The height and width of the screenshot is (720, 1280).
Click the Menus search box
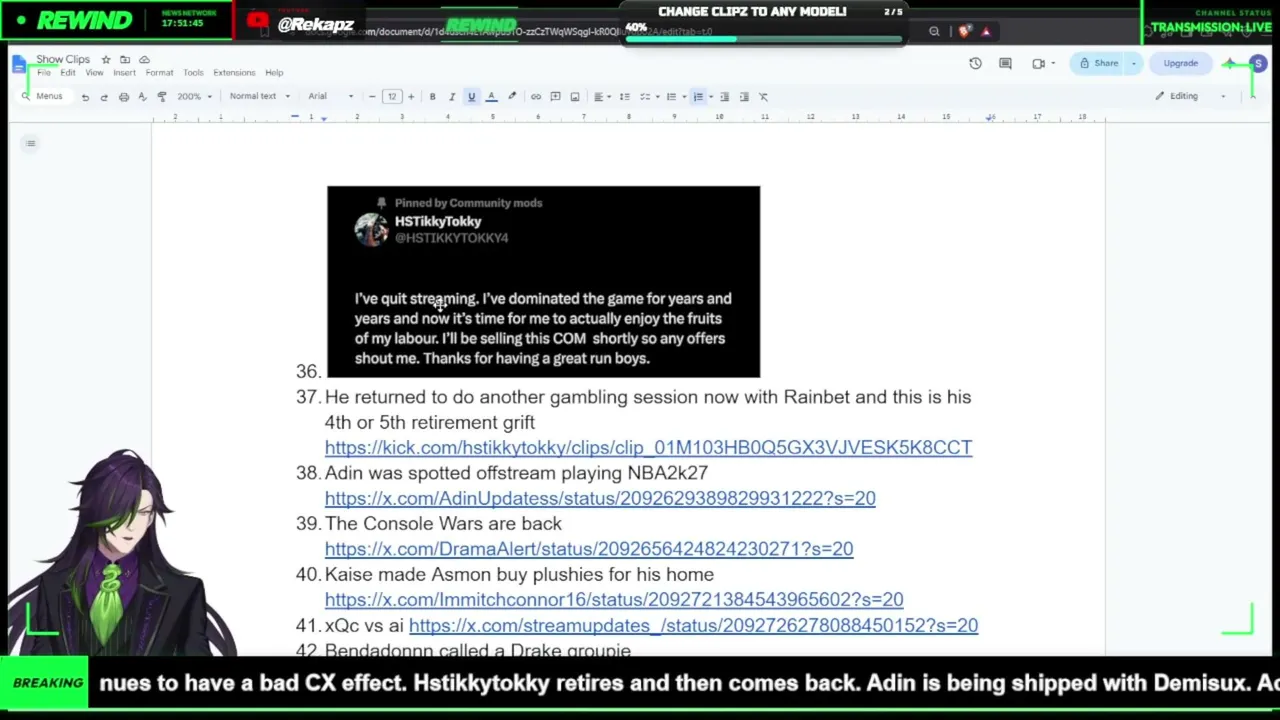[43, 97]
